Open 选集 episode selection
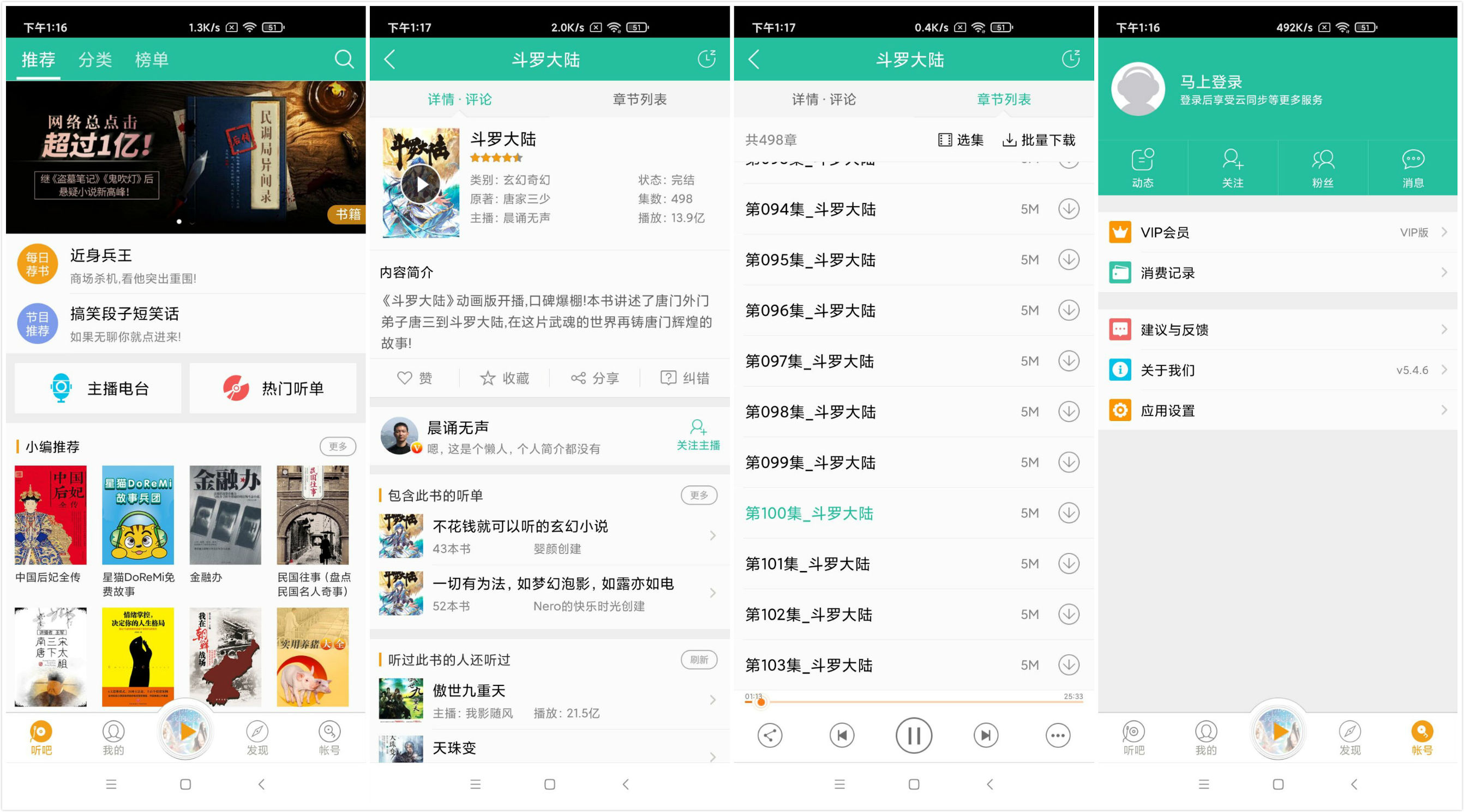Screen dimensions: 1464x812 click(961, 140)
